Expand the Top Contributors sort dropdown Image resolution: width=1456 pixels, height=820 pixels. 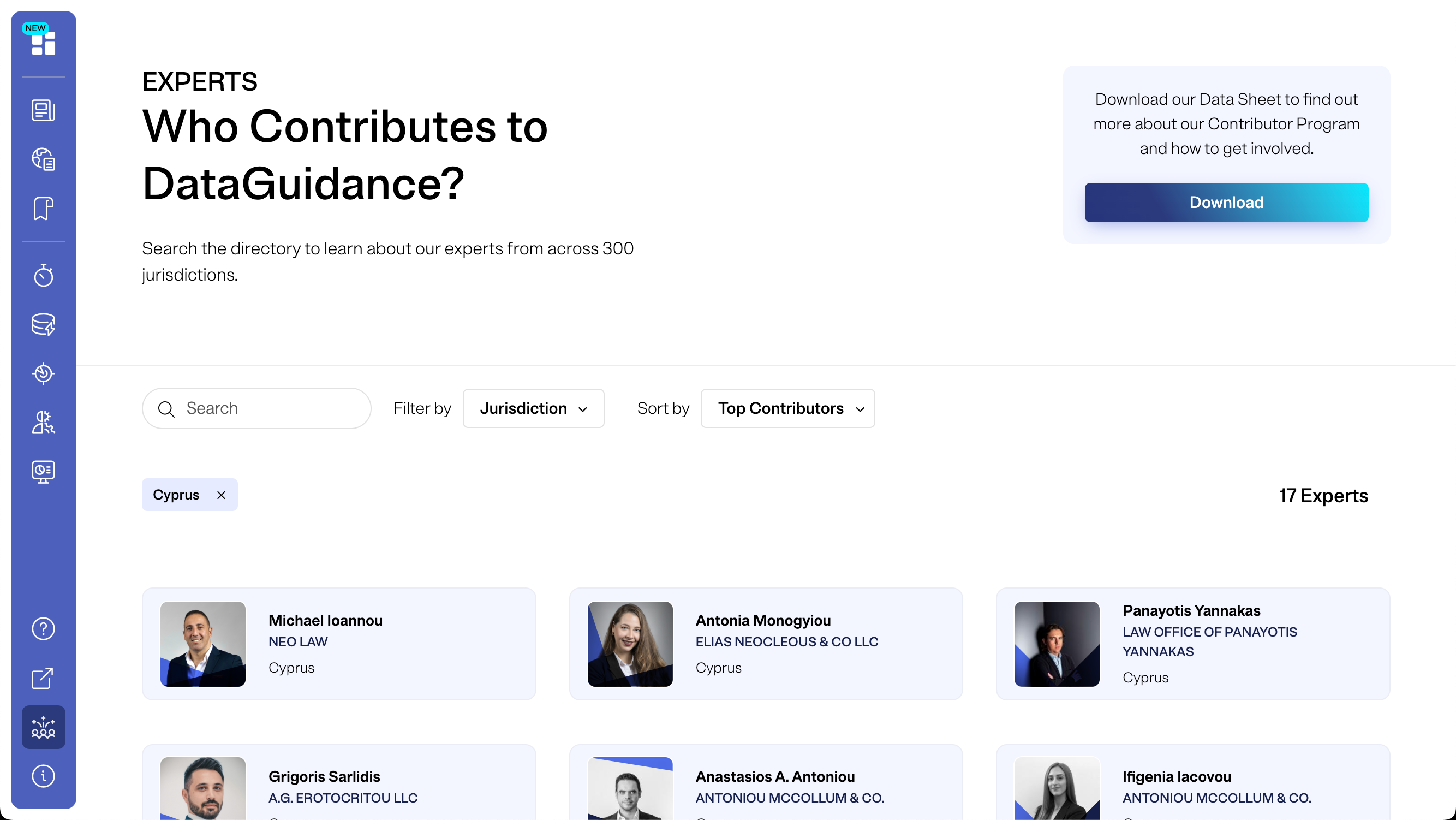click(787, 408)
